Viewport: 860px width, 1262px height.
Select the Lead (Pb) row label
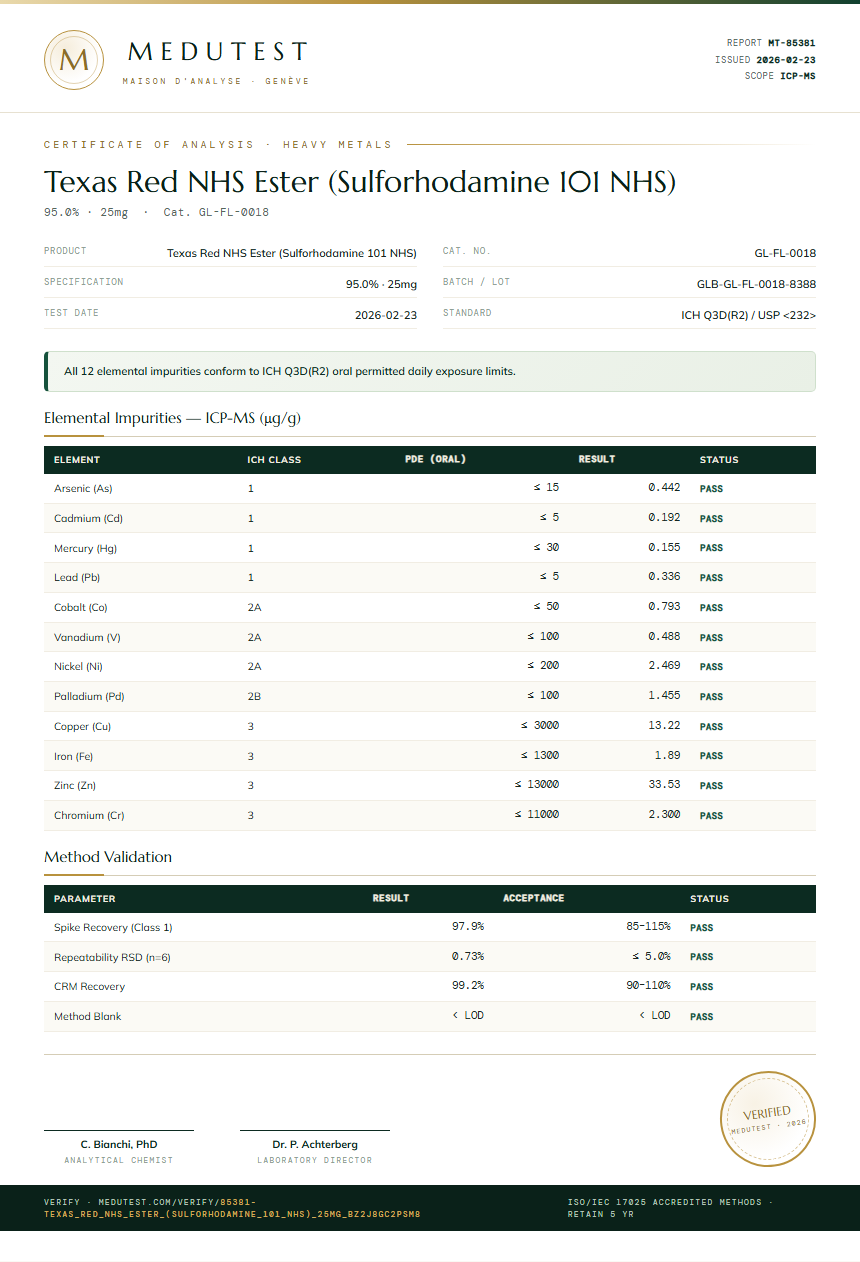(77, 578)
